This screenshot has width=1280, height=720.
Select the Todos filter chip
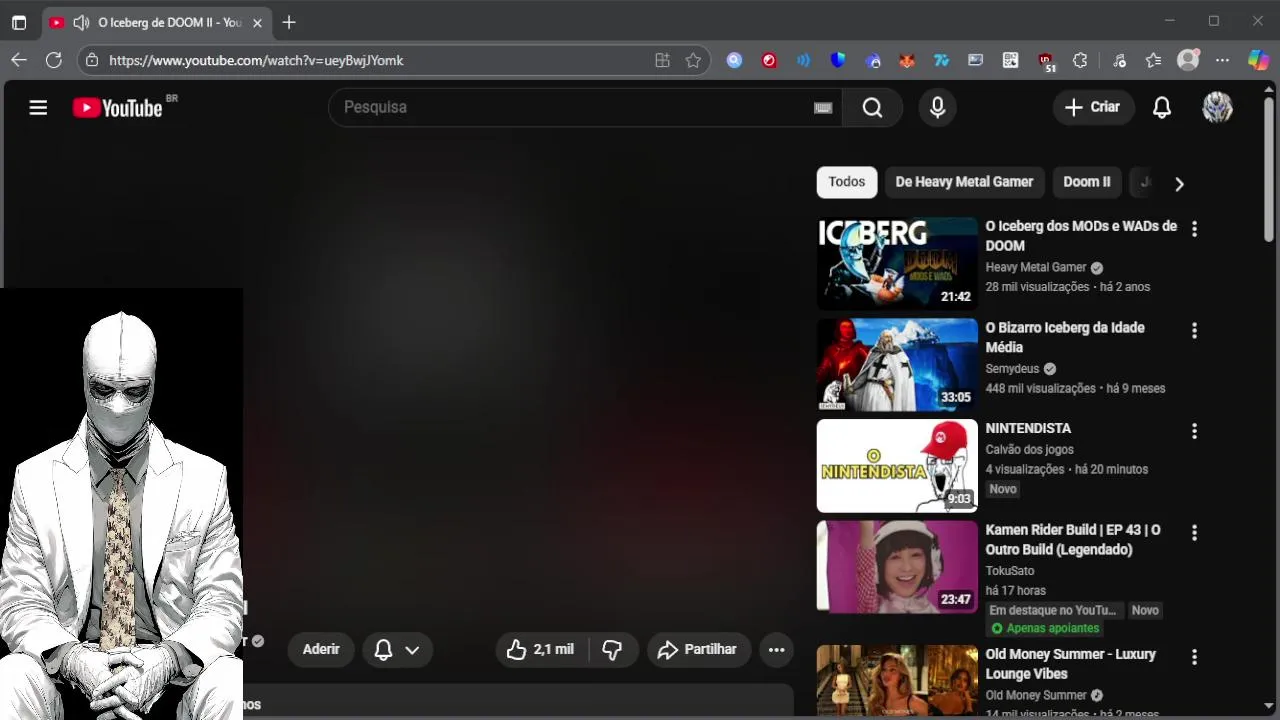coord(846,182)
